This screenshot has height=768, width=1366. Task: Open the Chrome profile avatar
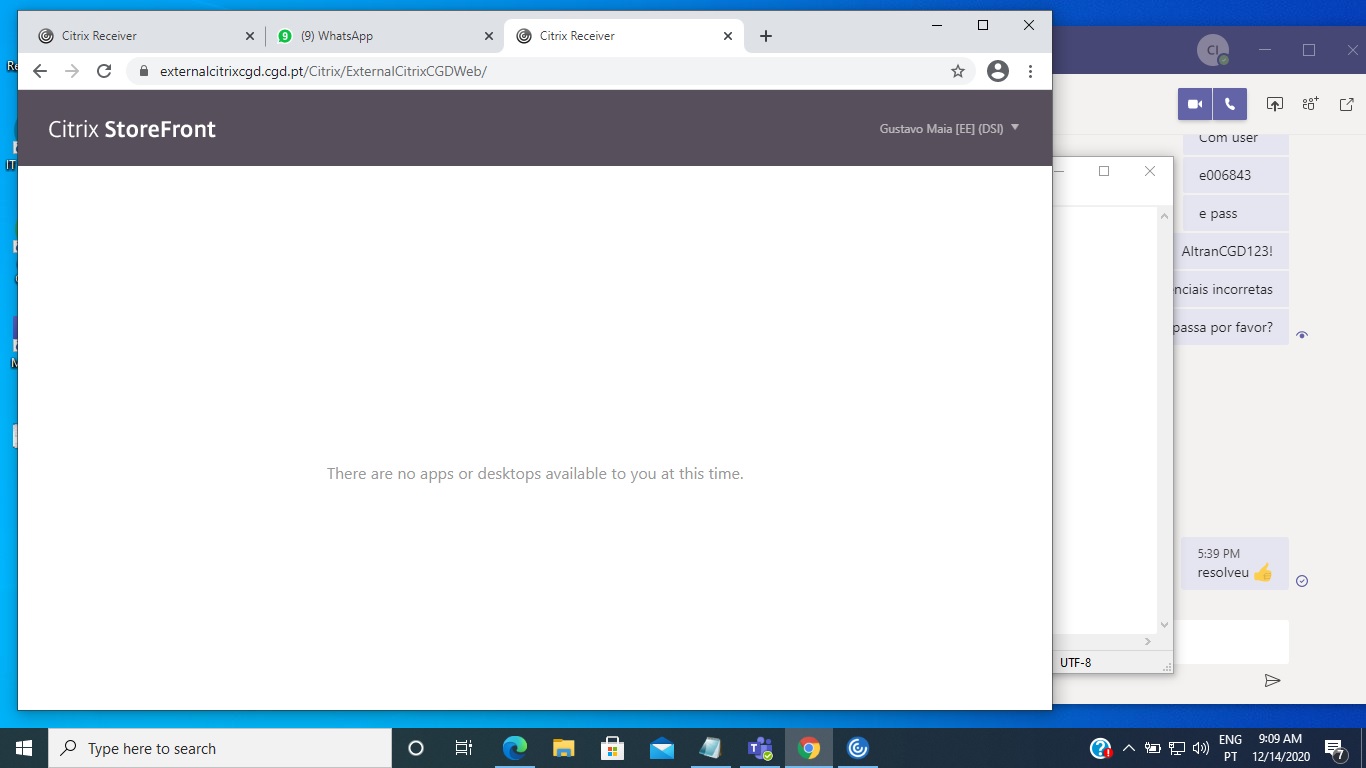pos(997,71)
